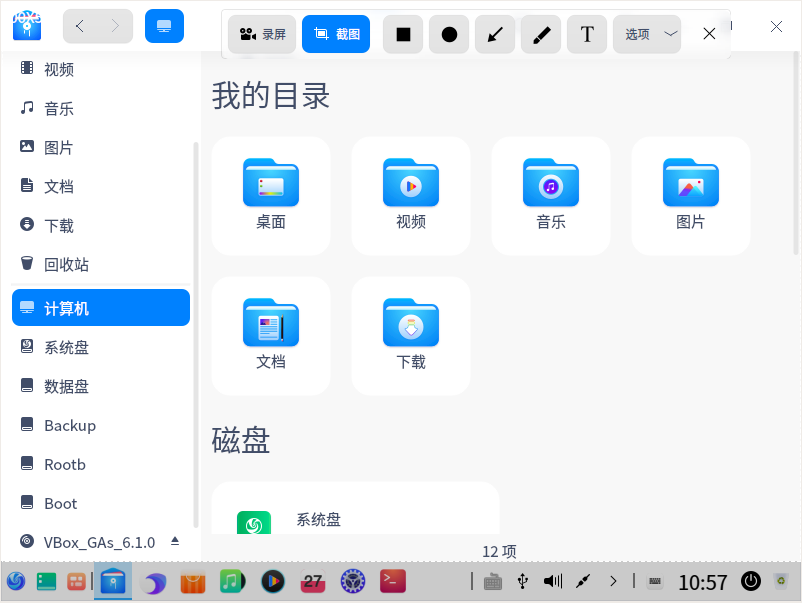Click the pen/plug tray icon

[583, 582]
